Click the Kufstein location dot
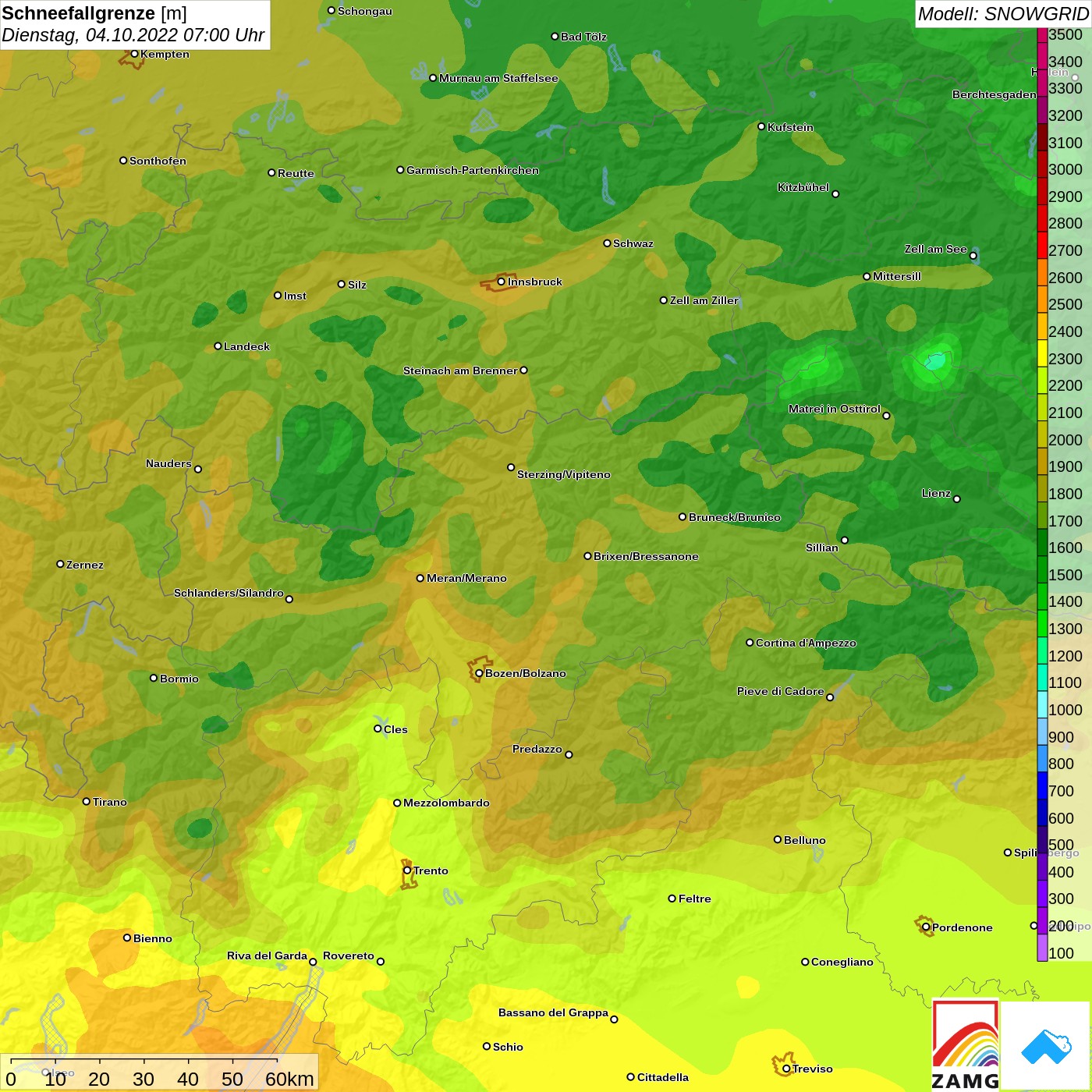Viewport: 1092px width, 1092px height. [761, 126]
